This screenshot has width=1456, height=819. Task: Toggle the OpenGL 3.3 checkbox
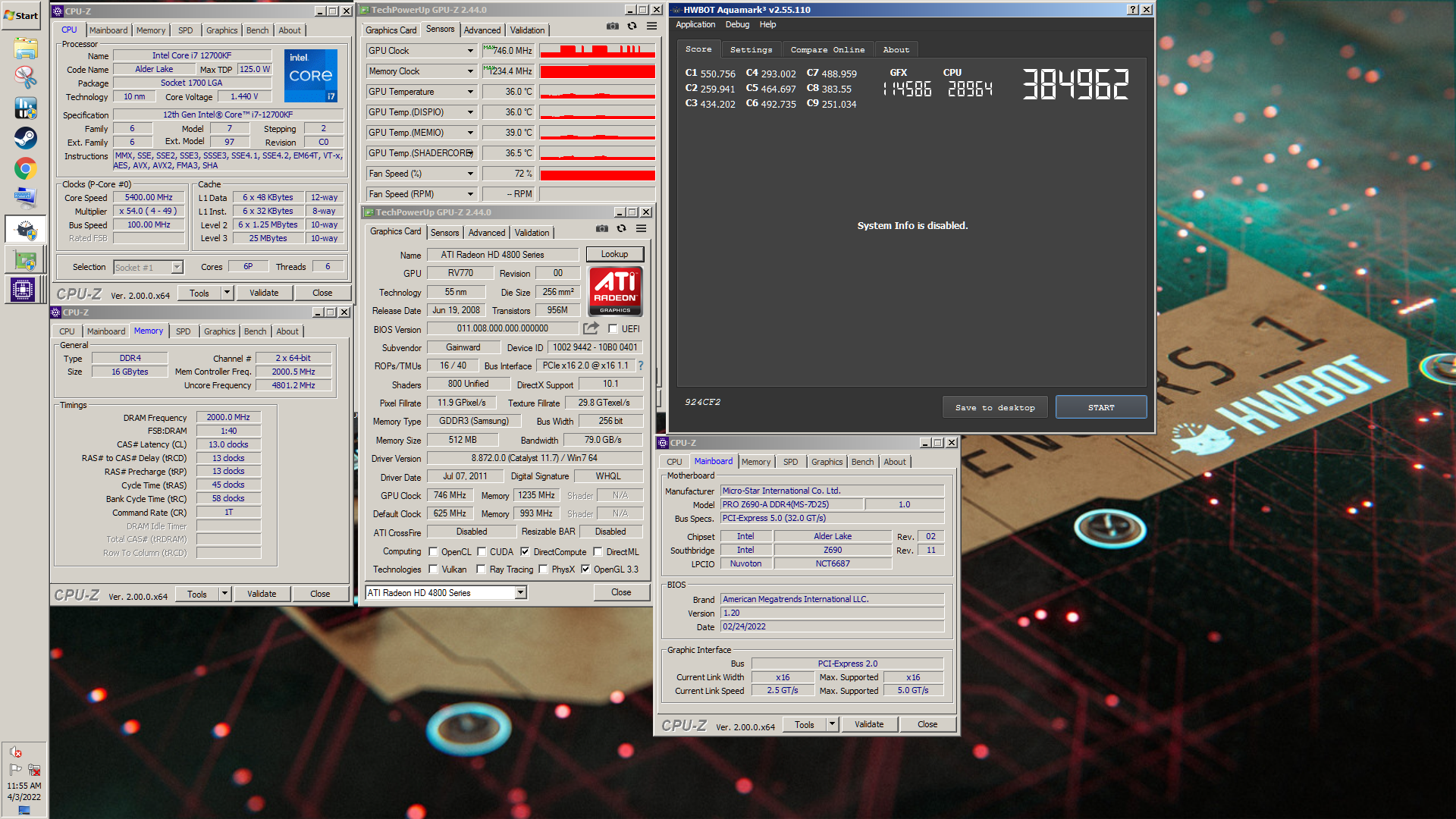(585, 570)
